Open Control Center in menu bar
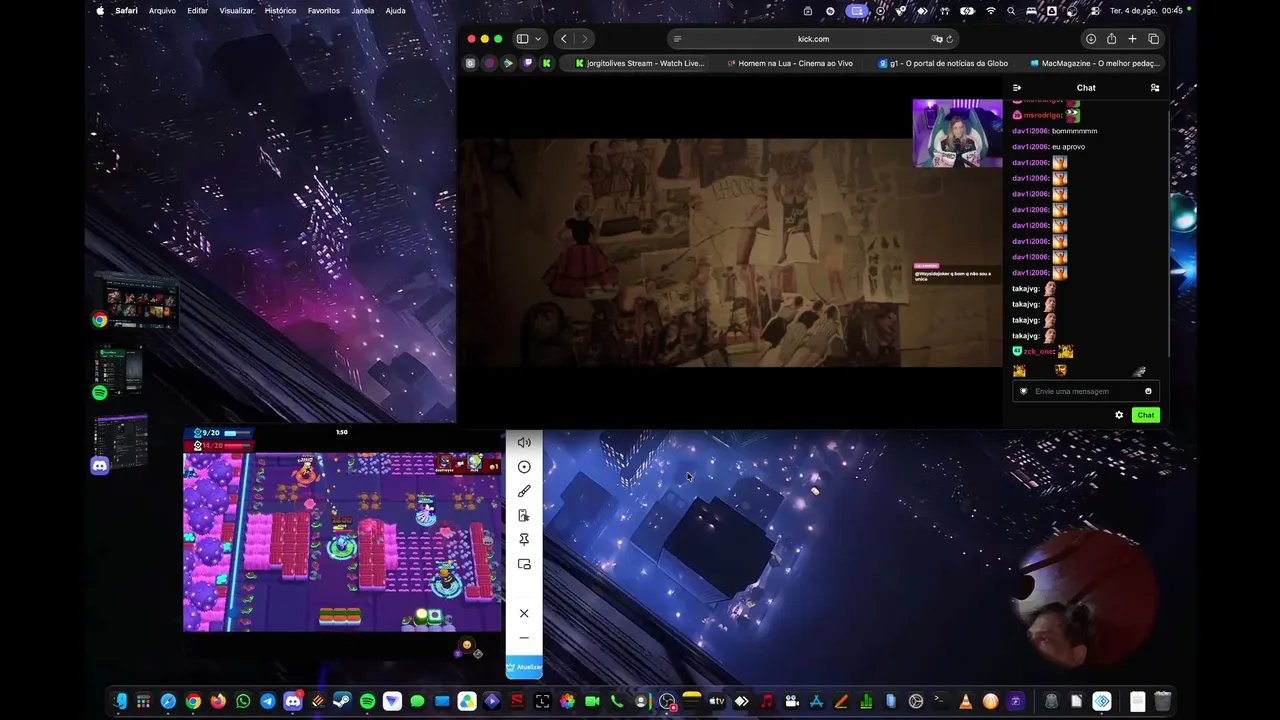Screen dimensions: 1280x720 1093,11
